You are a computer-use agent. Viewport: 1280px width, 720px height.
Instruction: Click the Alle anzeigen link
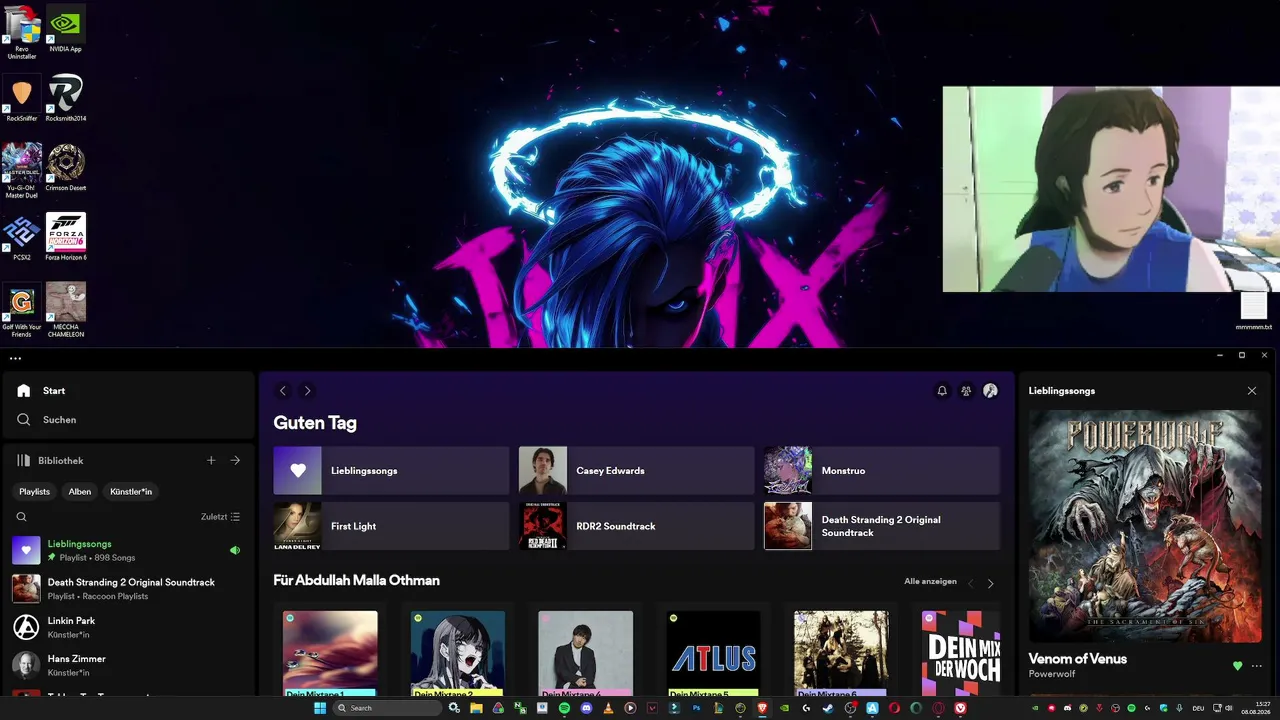click(930, 581)
